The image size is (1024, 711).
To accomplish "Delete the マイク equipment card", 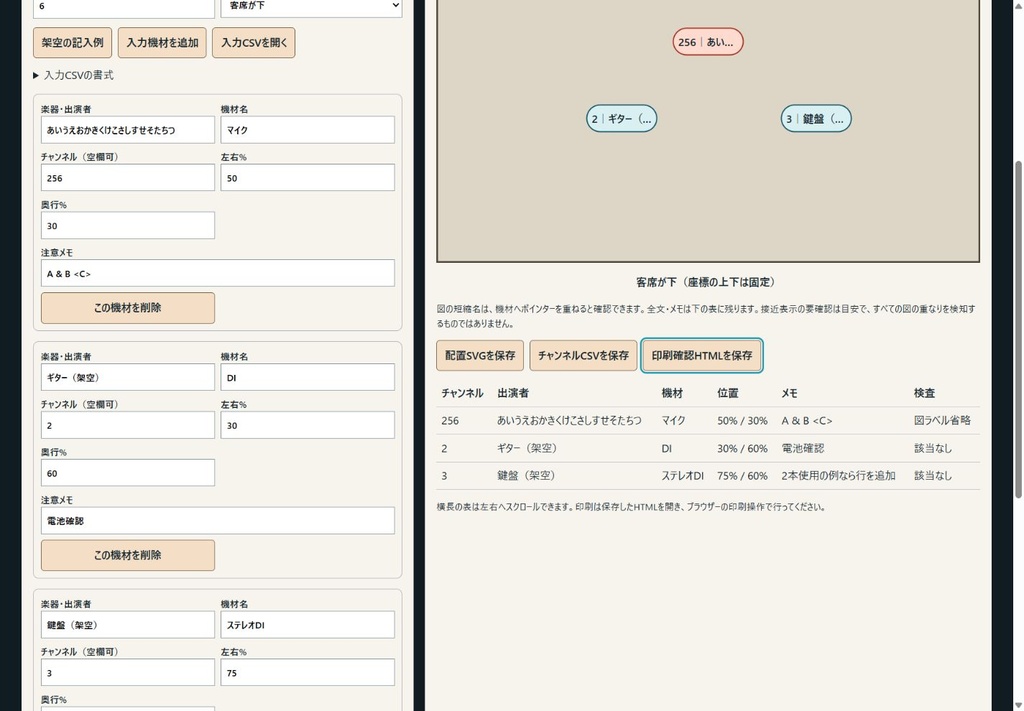I will [128, 308].
